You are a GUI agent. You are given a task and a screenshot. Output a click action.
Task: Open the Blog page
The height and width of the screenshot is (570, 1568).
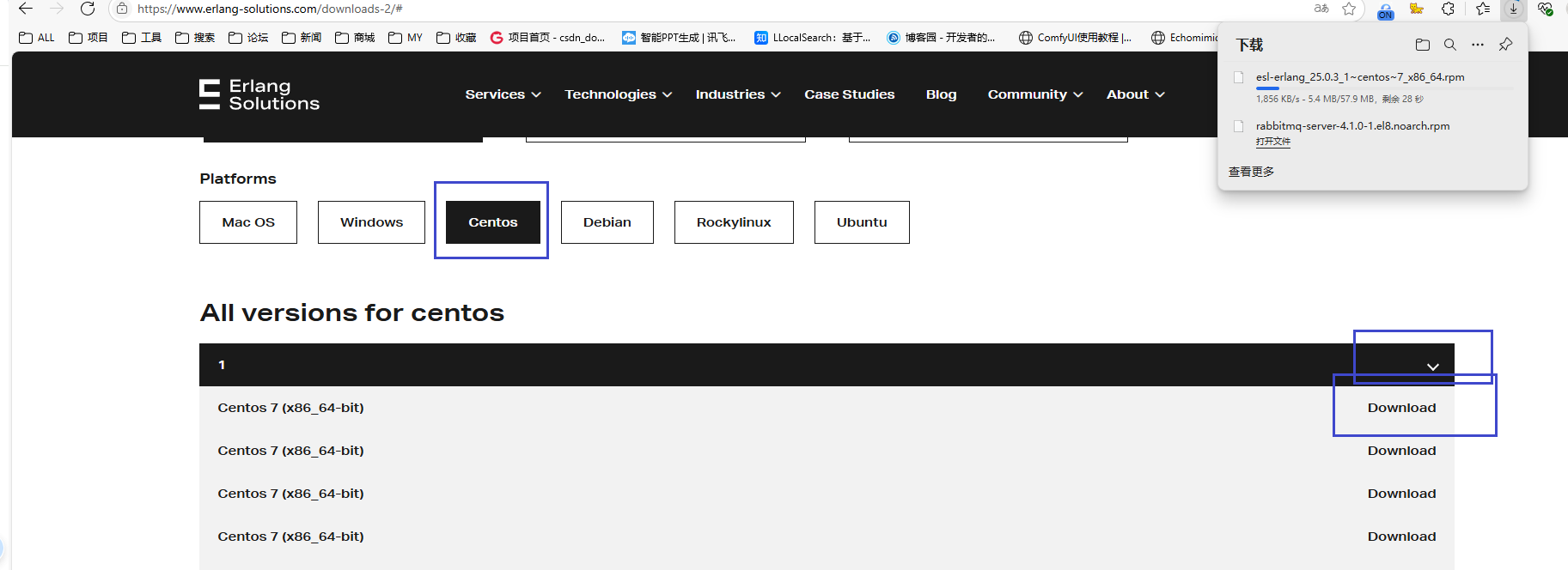[941, 94]
